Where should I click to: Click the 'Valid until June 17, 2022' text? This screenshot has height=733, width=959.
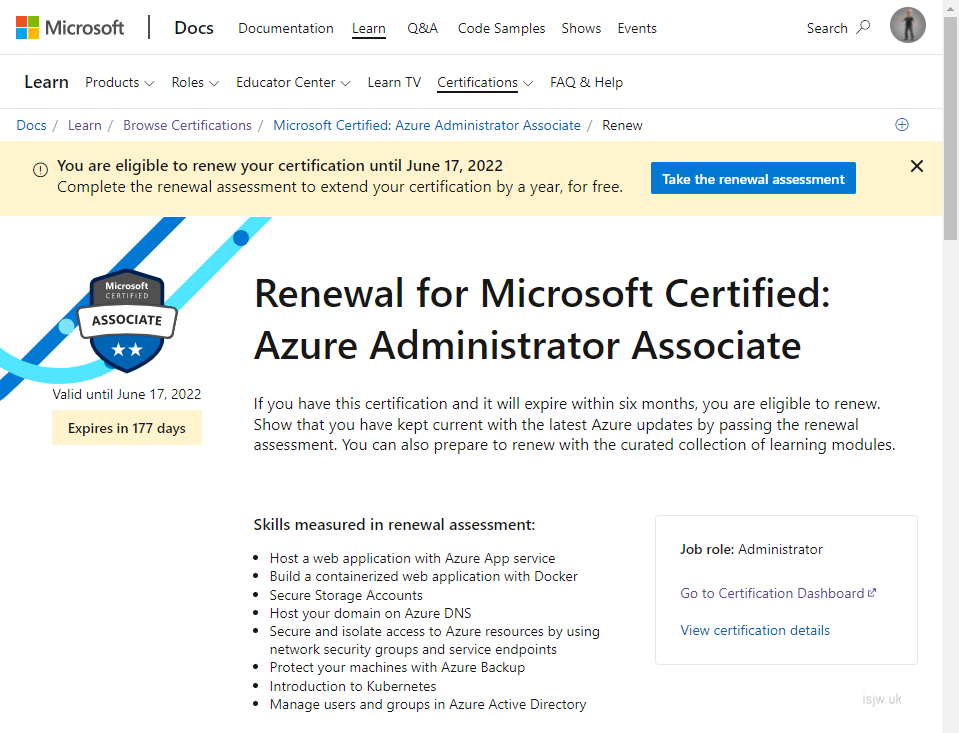[x=127, y=394]
